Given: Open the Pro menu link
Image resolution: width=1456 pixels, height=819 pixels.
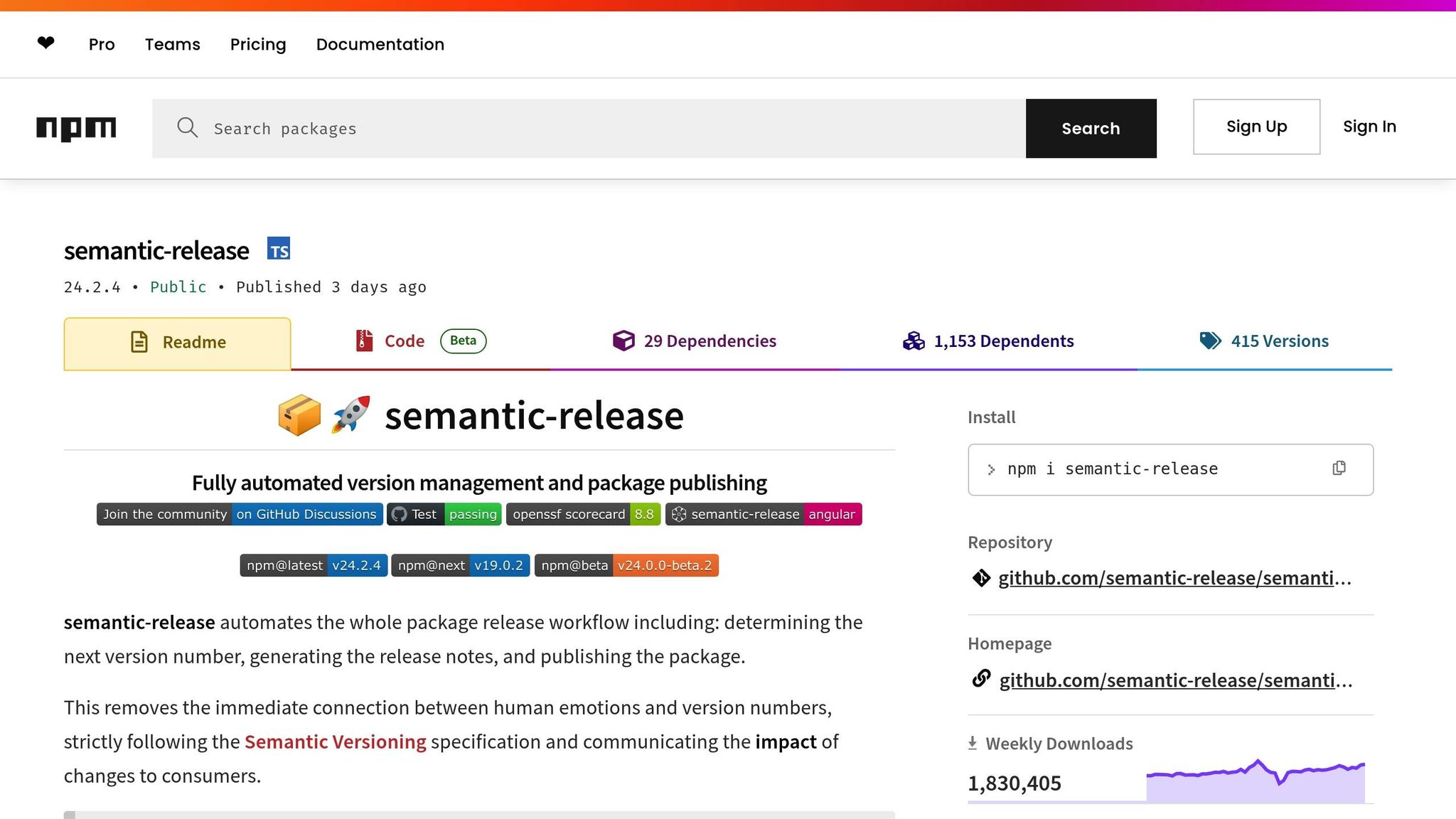Looking at the screenshot, I should pos(102,44).
